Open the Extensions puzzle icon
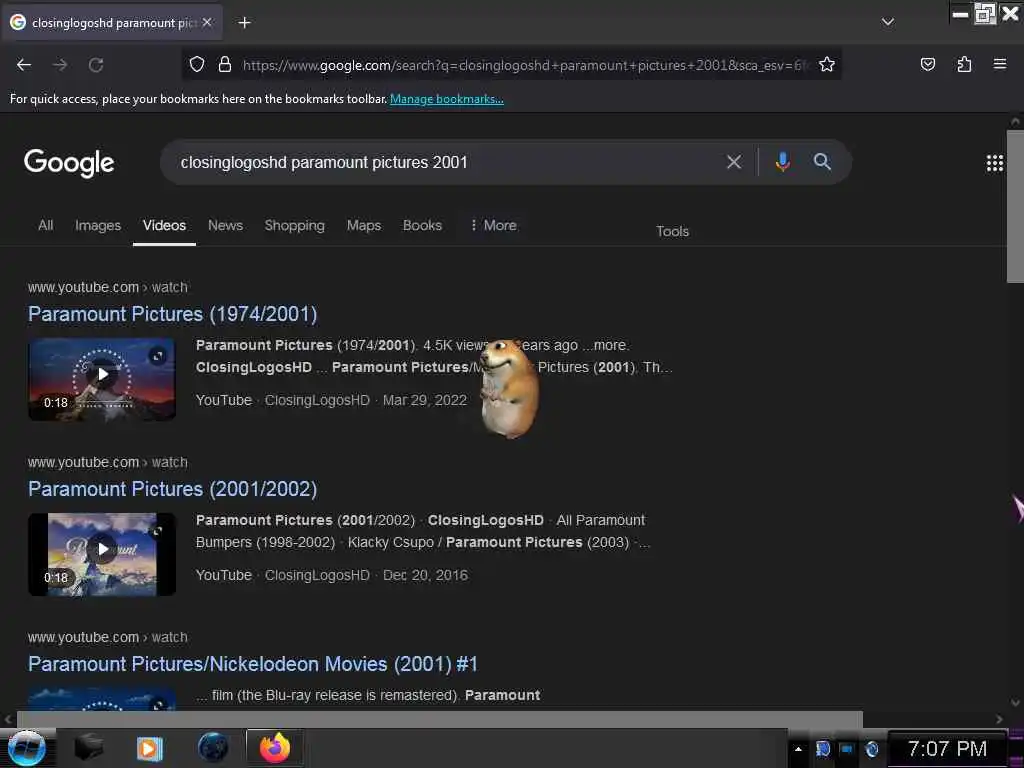 point(964,64)
